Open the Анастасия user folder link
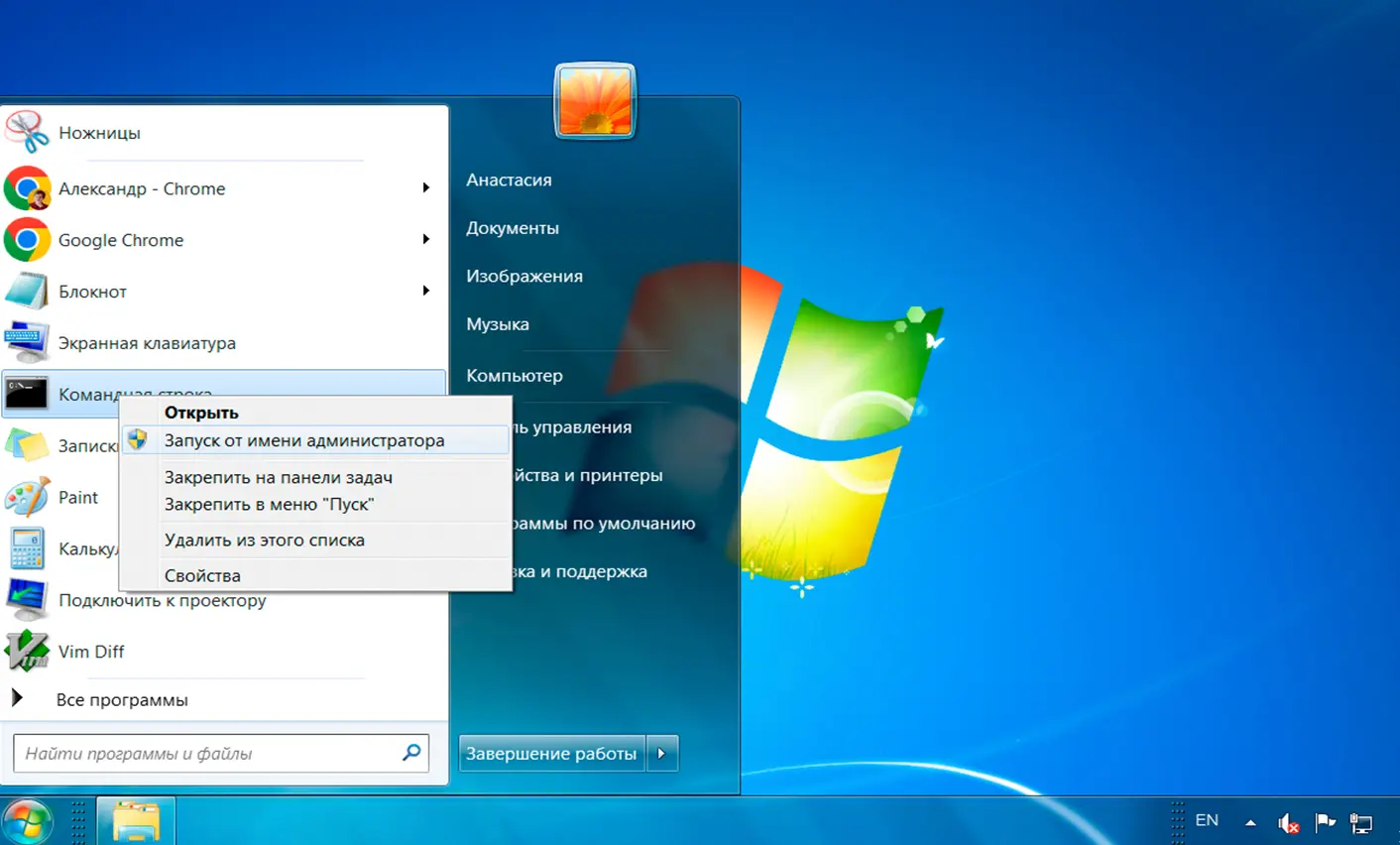The width and height of the screenshot is (1400, 845). tap(509, 180)
